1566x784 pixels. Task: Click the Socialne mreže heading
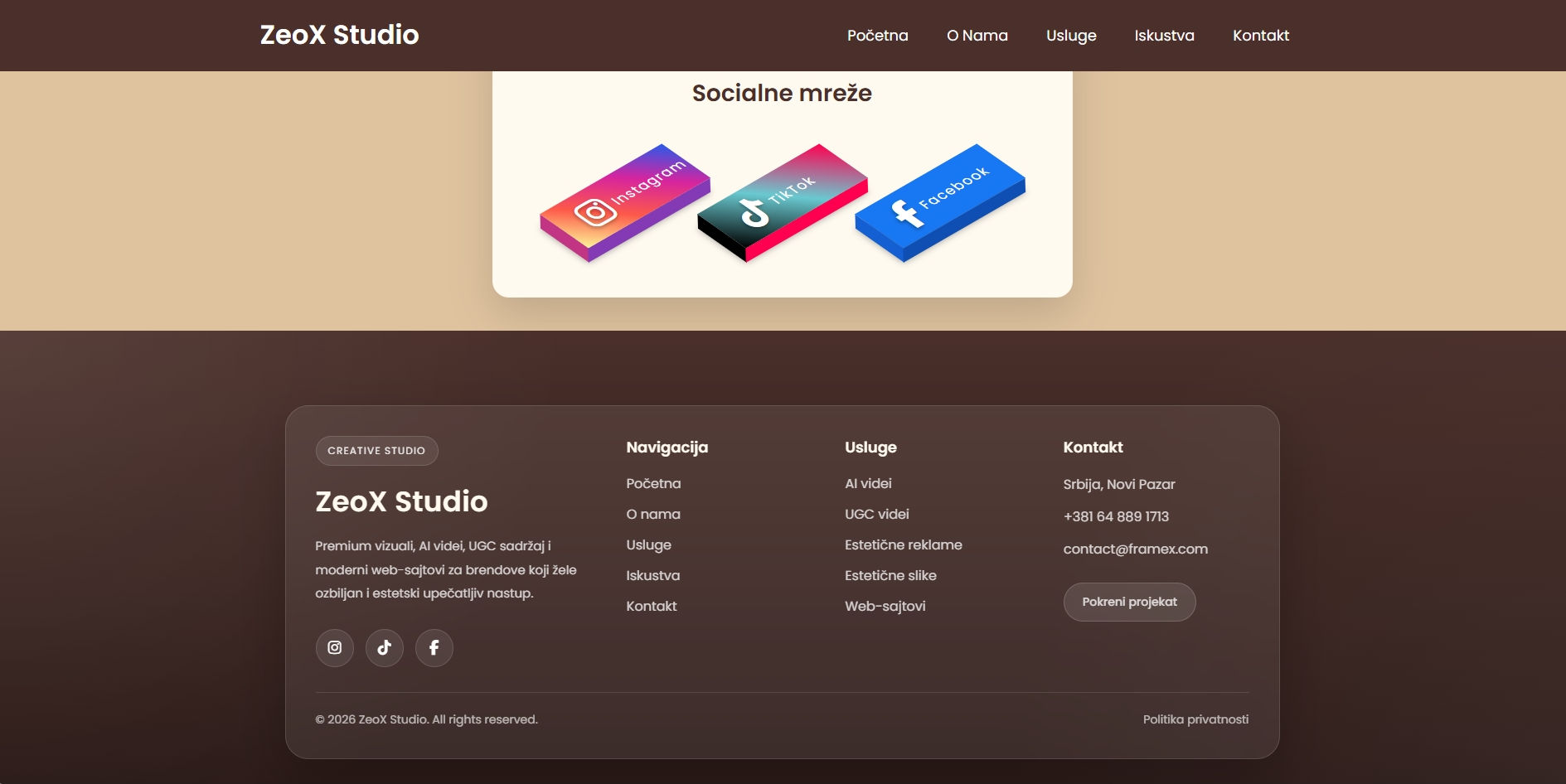783,93
